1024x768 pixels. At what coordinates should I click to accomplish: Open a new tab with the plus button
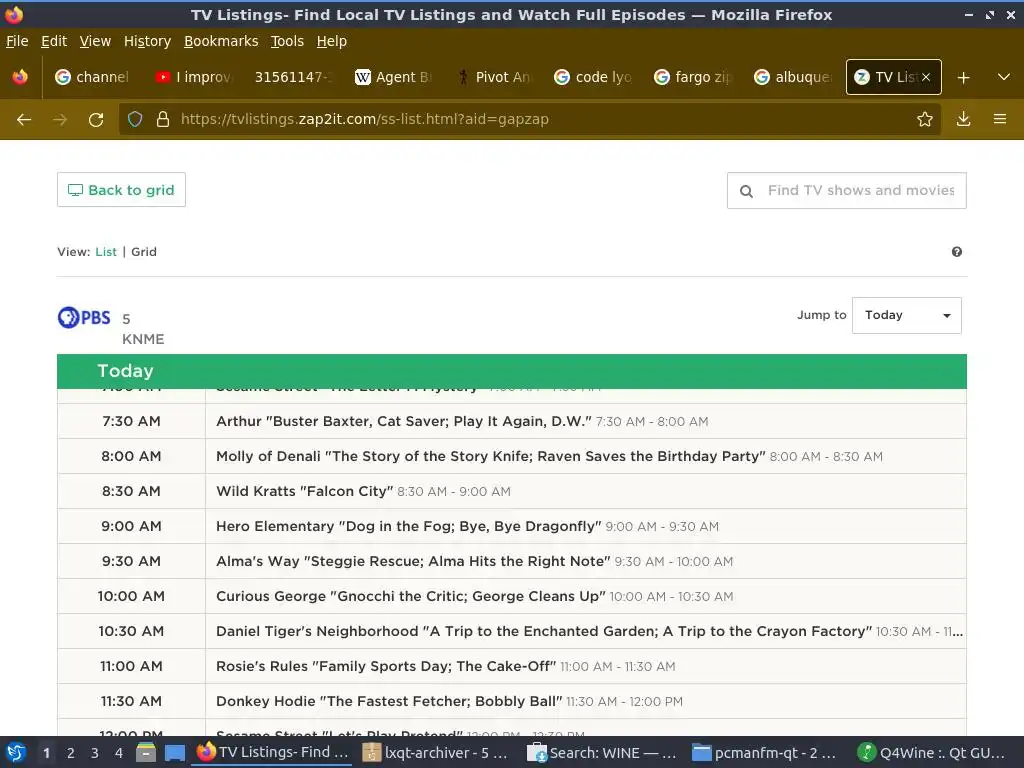[963, 78]
